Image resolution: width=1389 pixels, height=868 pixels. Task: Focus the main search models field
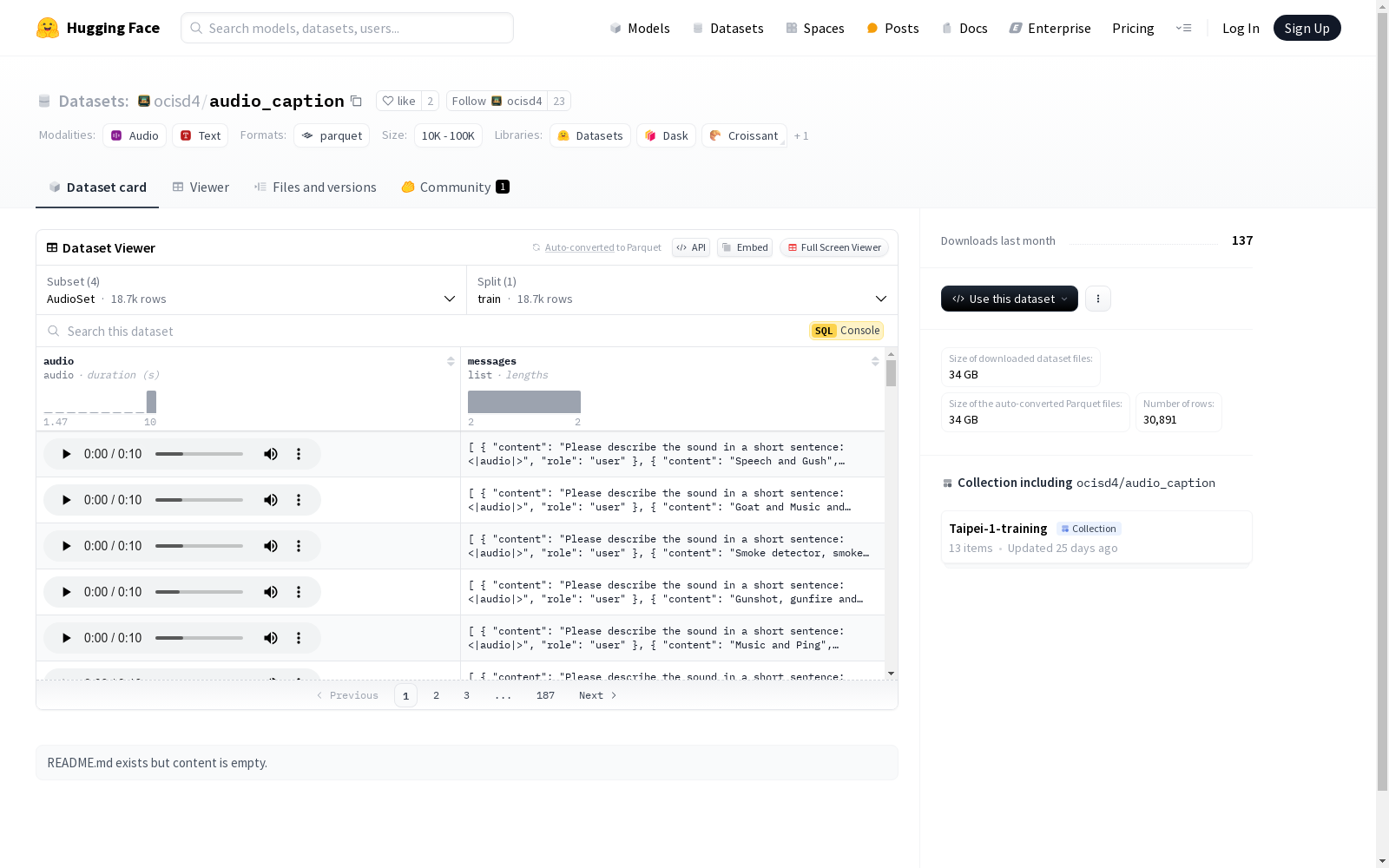pyautogui.click(x=347, y=28)
